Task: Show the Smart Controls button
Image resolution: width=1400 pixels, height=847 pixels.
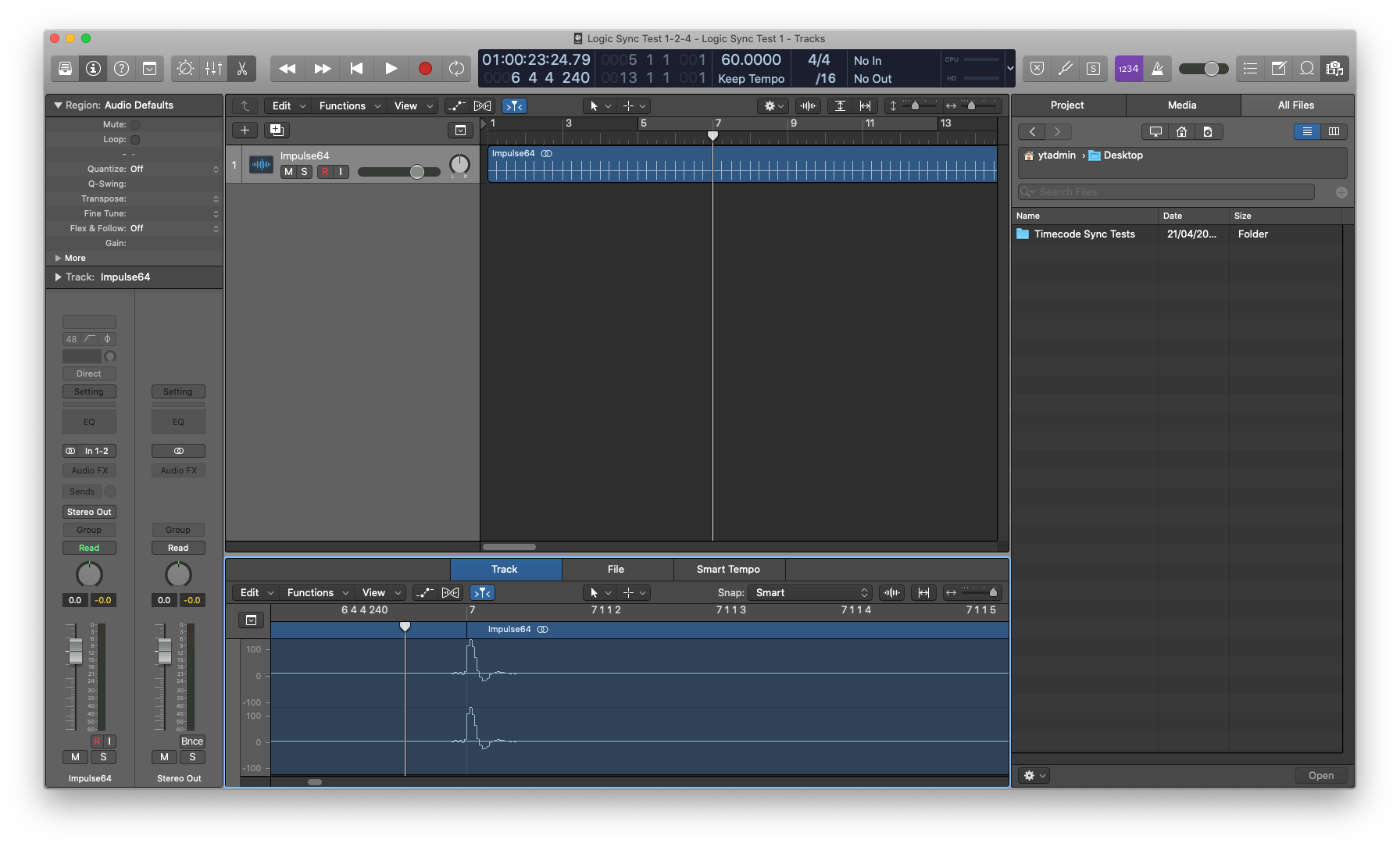Action: click(x=185, y=69)
